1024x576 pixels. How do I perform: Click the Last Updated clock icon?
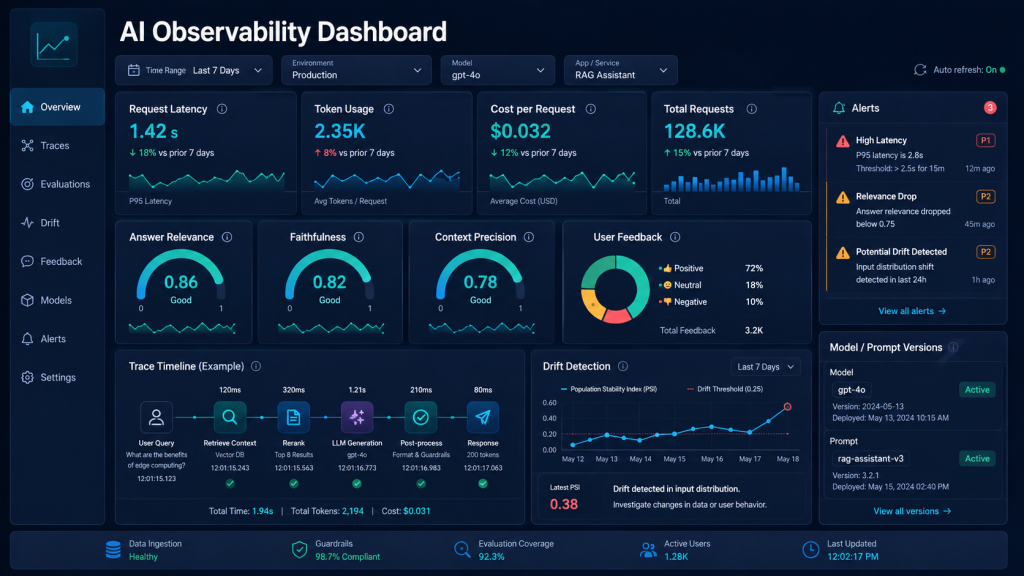pos(810,550)
